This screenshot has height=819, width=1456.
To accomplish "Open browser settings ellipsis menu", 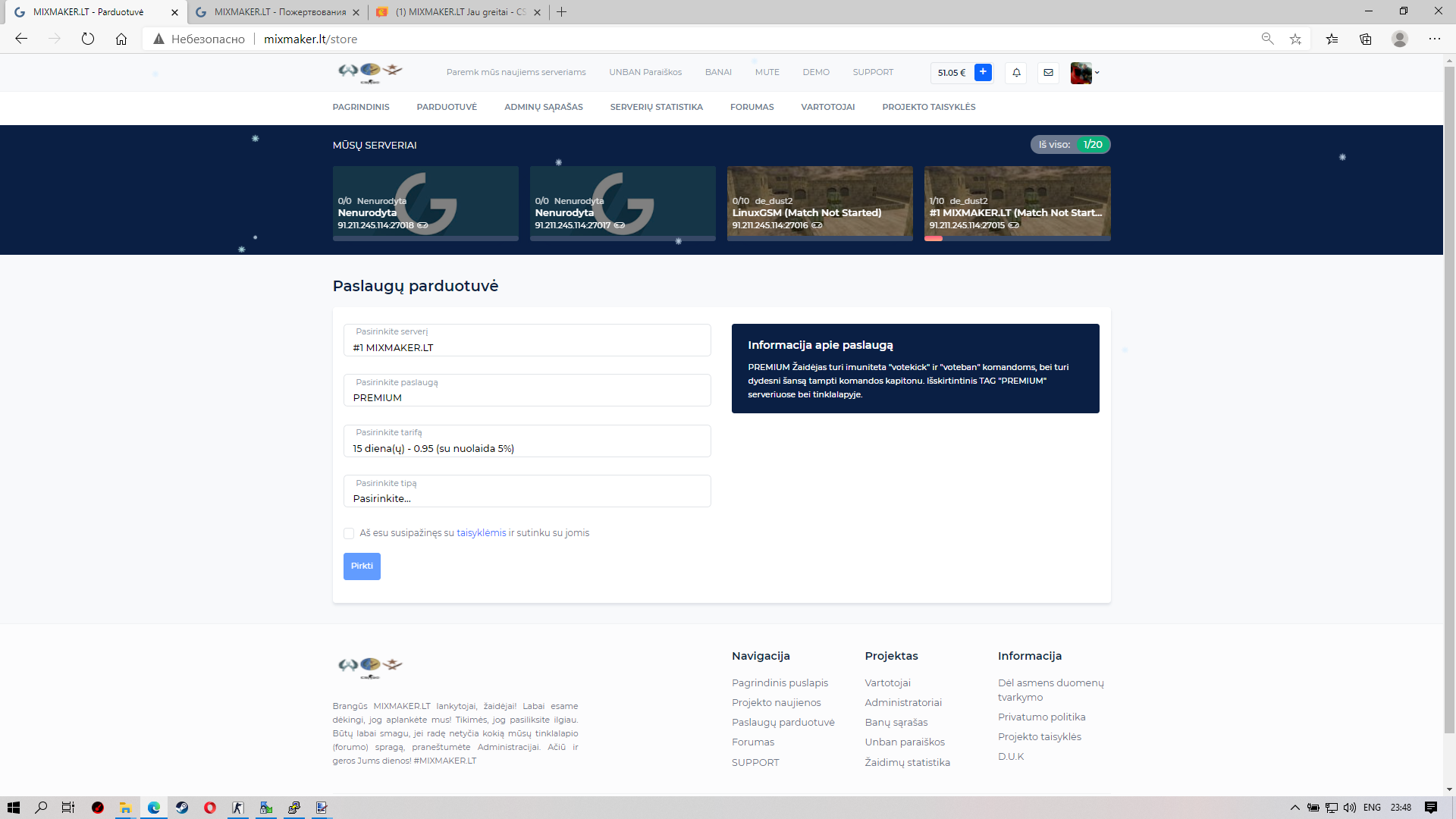I will [1435, 39].
